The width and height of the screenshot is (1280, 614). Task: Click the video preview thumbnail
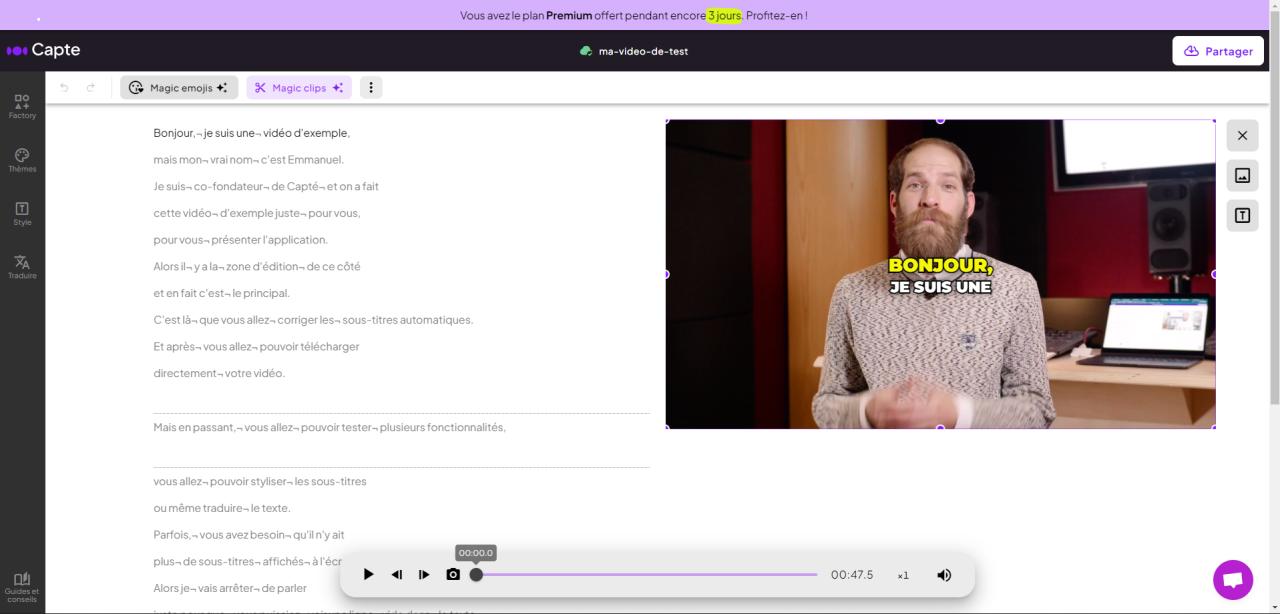point(940,274)
